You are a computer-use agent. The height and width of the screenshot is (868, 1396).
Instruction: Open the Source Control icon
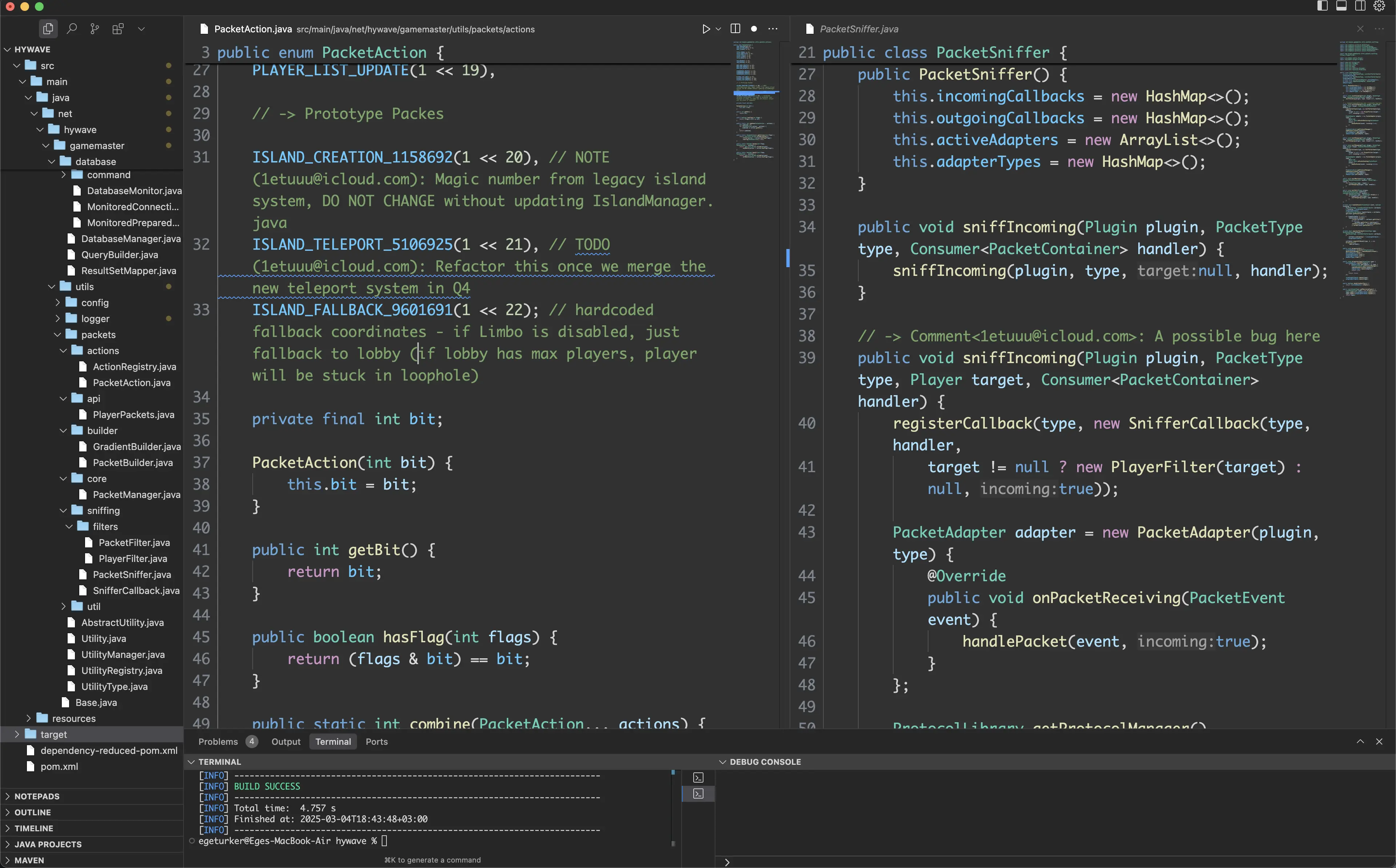pyautogui.click(x=95, y=29)
